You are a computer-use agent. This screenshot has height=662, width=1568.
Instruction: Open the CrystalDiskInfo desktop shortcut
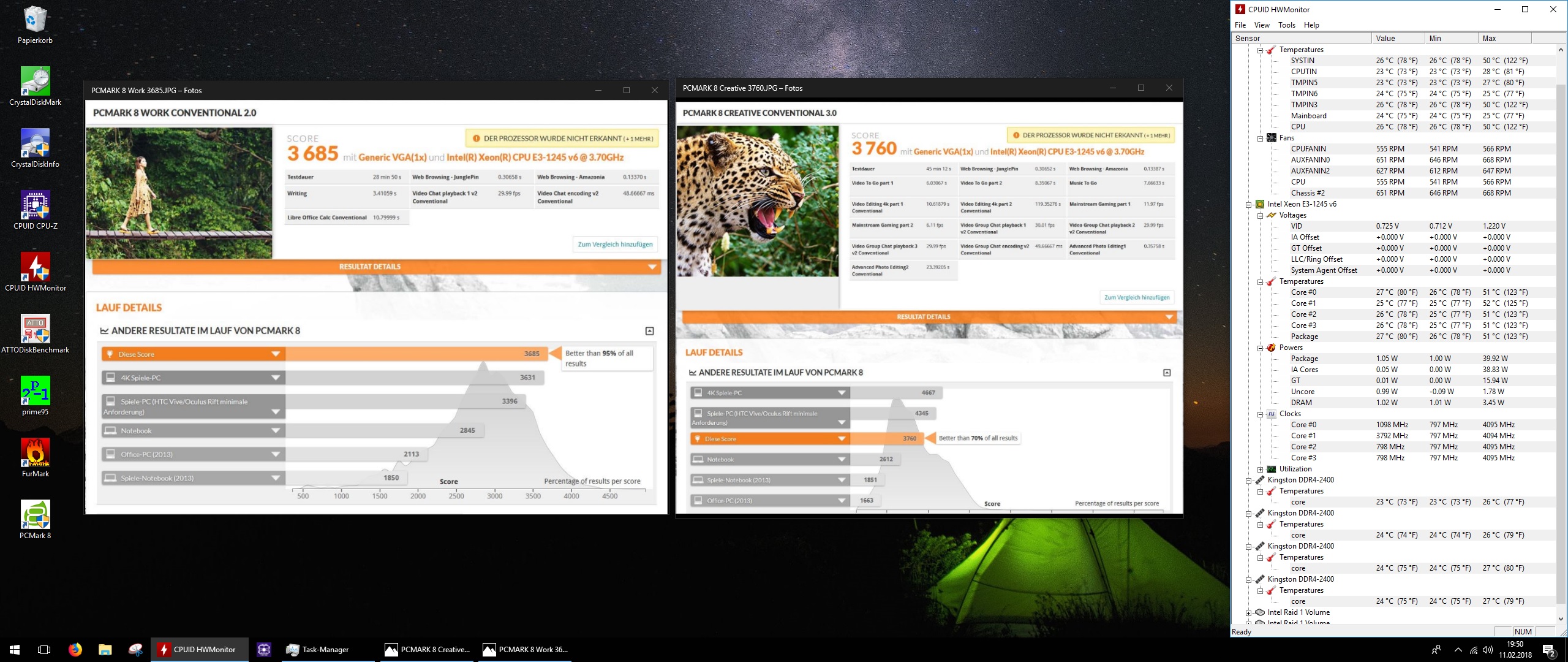[x=35, y=144]
